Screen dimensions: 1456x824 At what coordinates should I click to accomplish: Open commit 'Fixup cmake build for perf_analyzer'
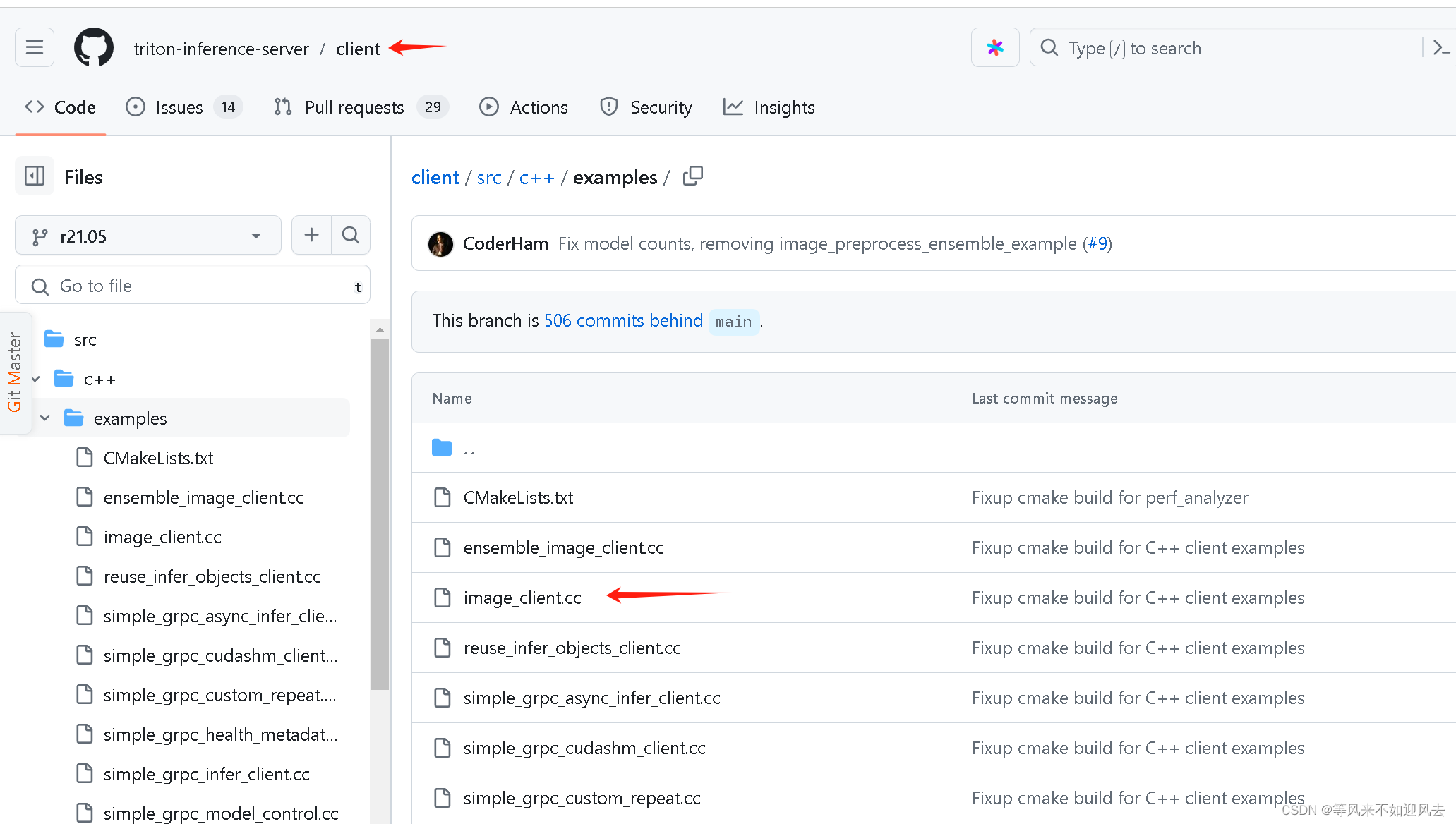1109,497
